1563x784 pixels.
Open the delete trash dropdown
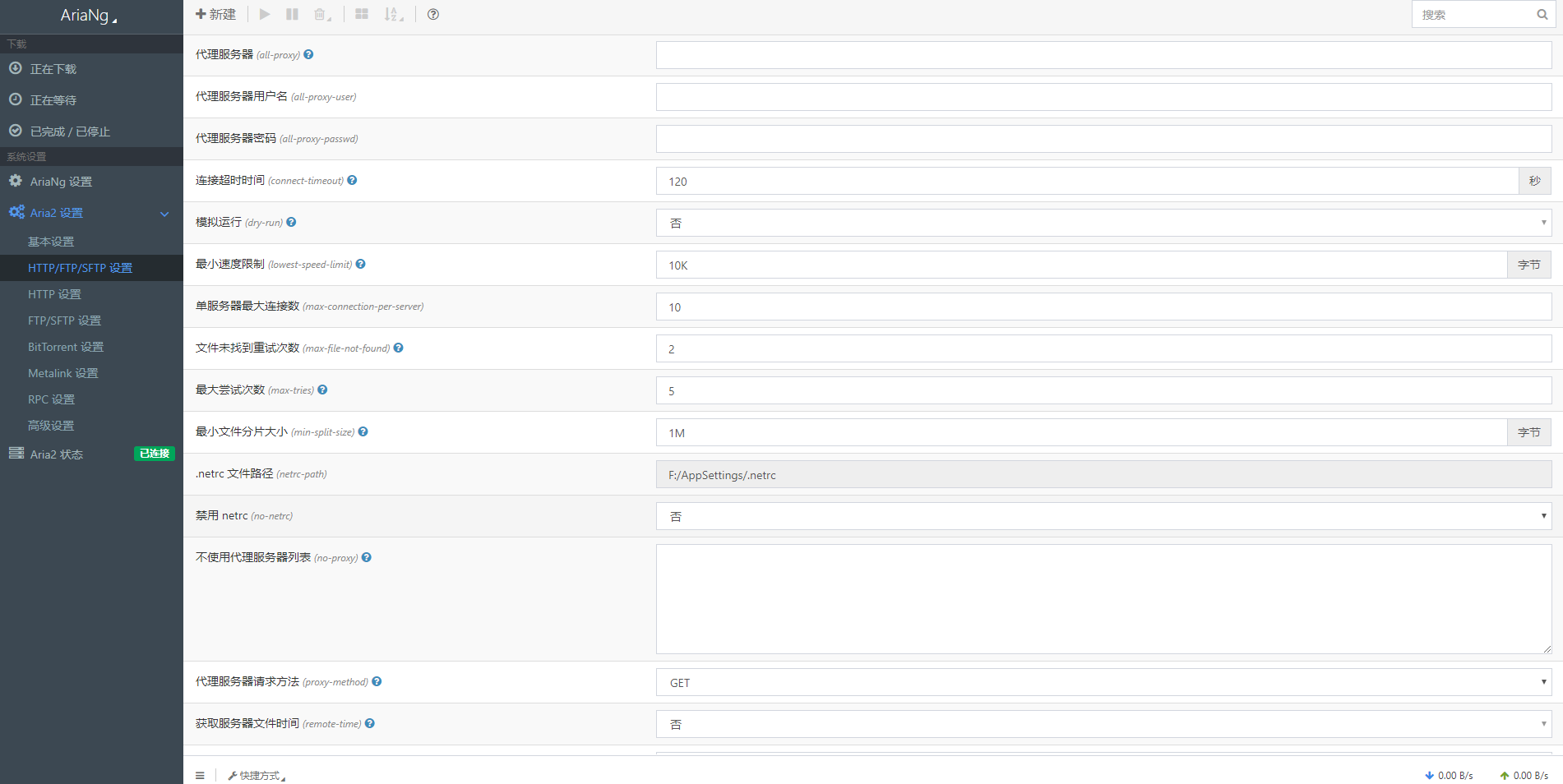coord(322,14)
